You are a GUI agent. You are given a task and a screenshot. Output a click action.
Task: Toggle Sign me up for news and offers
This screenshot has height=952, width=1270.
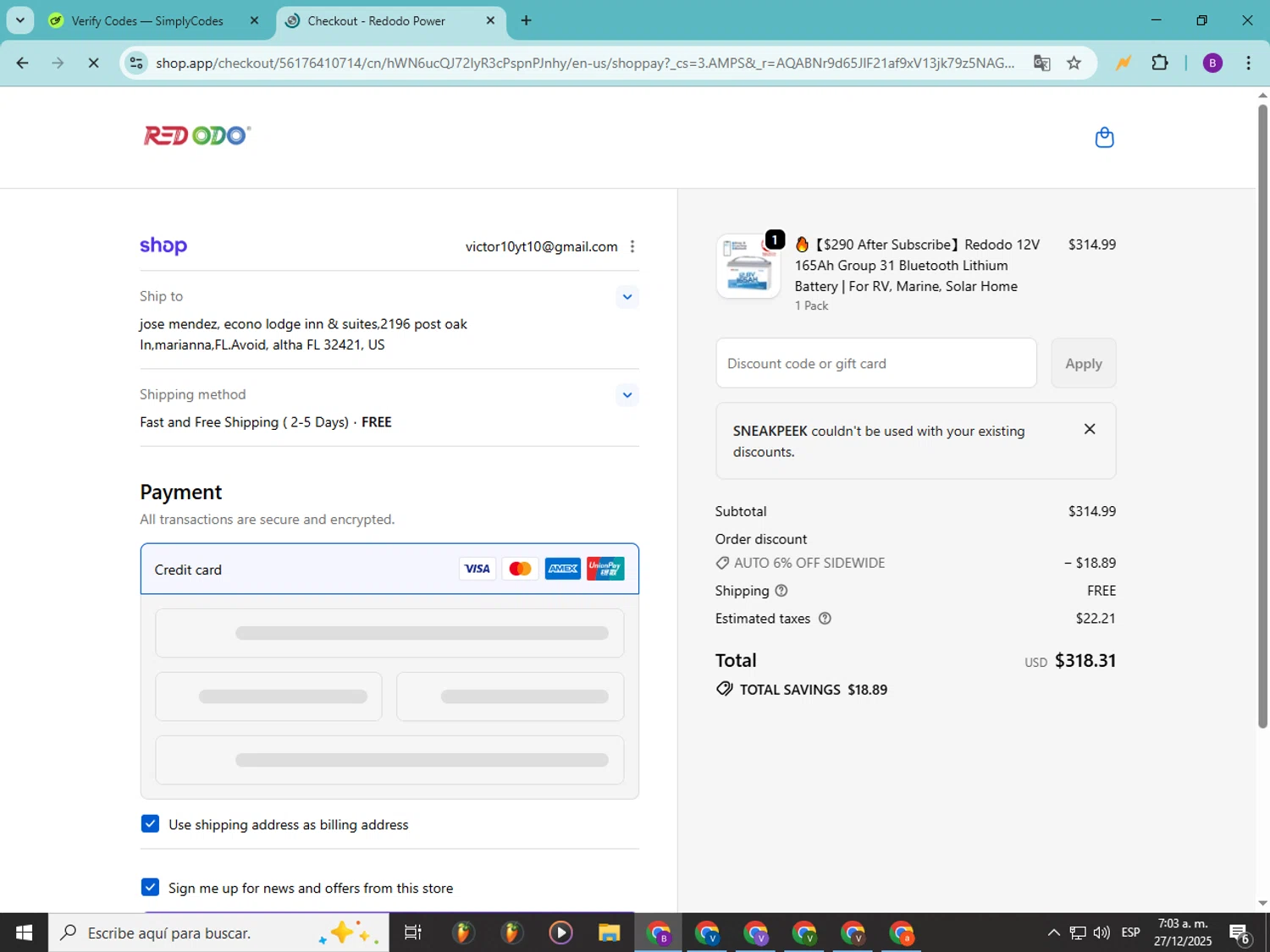click(150, 887)
